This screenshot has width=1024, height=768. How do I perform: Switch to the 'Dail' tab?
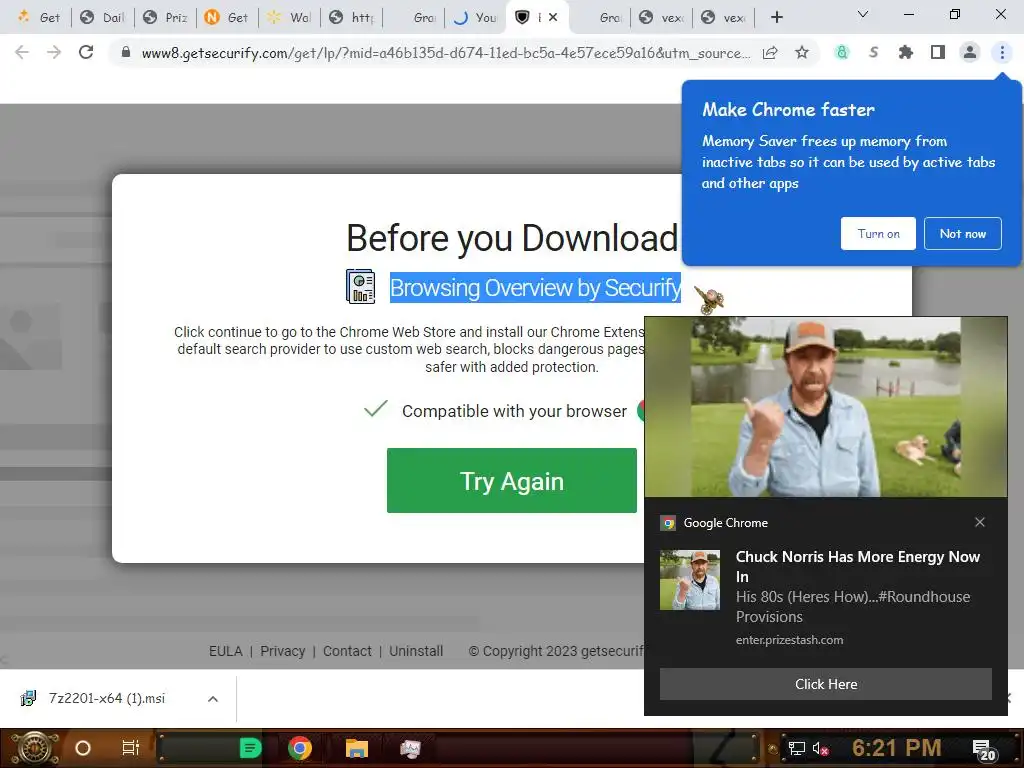pos(103,18)
